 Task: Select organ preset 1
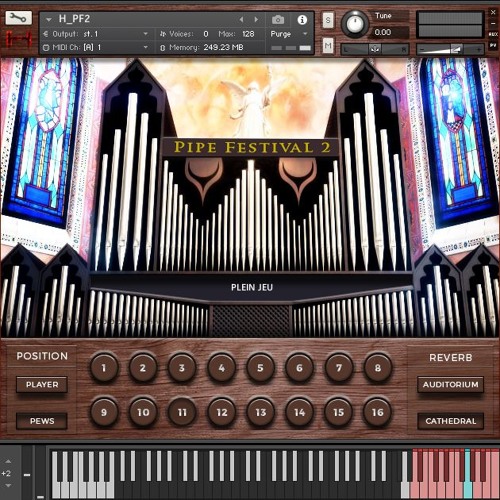pyautogui.click(x=104, y=368)
